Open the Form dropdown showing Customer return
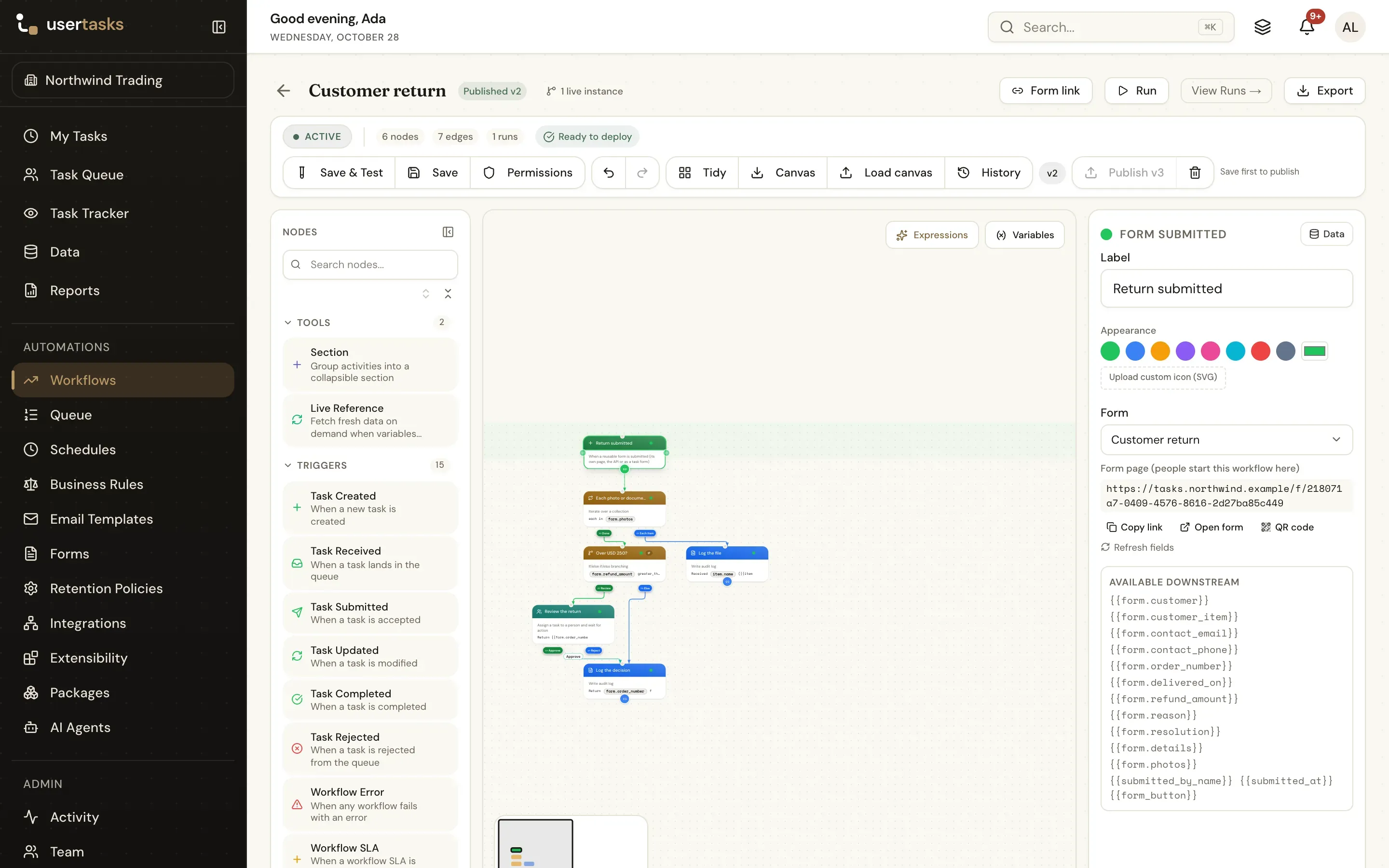The image size is (1389, 868). (x=1226, y=440)
